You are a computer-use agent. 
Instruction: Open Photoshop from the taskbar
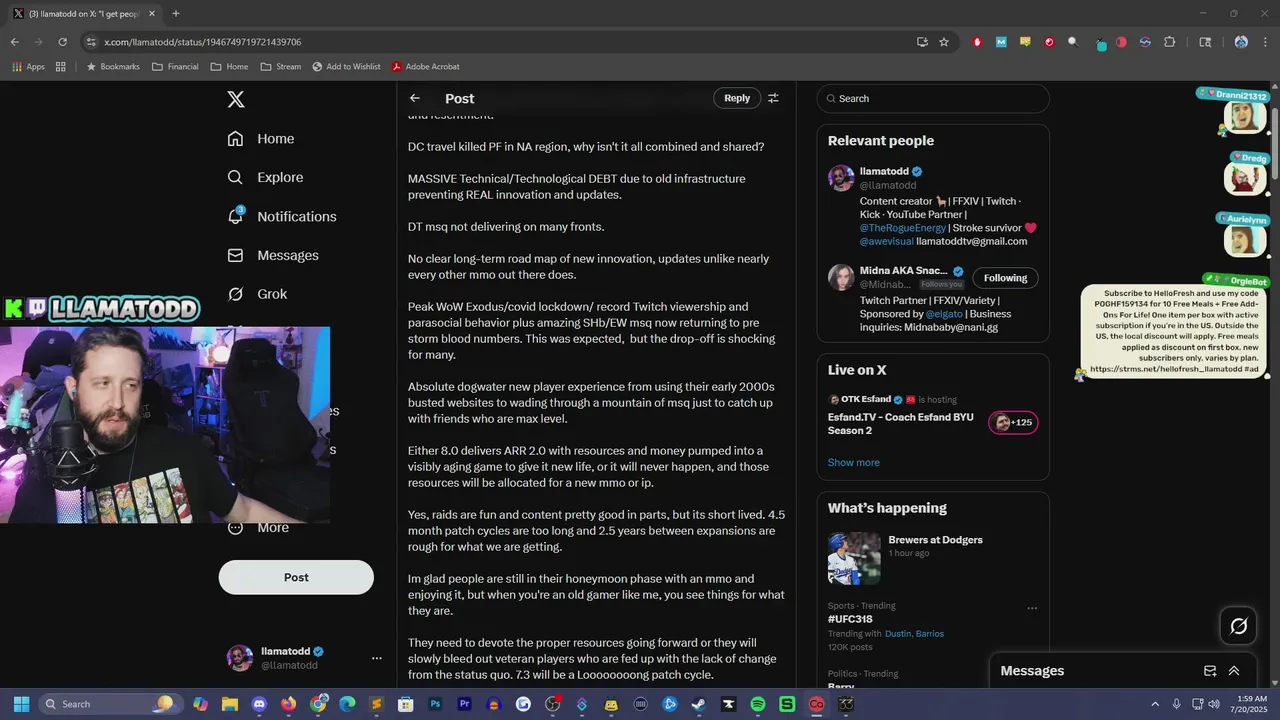click(x=435, y=704)
